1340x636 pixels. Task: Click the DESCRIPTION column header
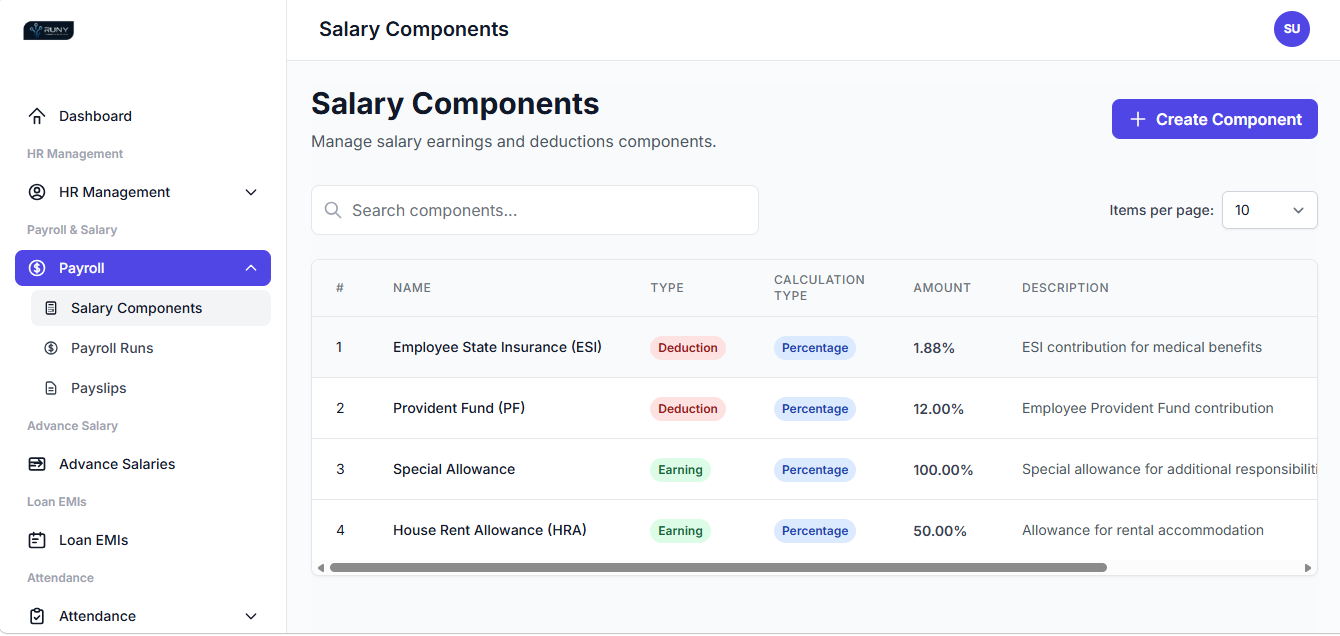(x=1065, y=288)
